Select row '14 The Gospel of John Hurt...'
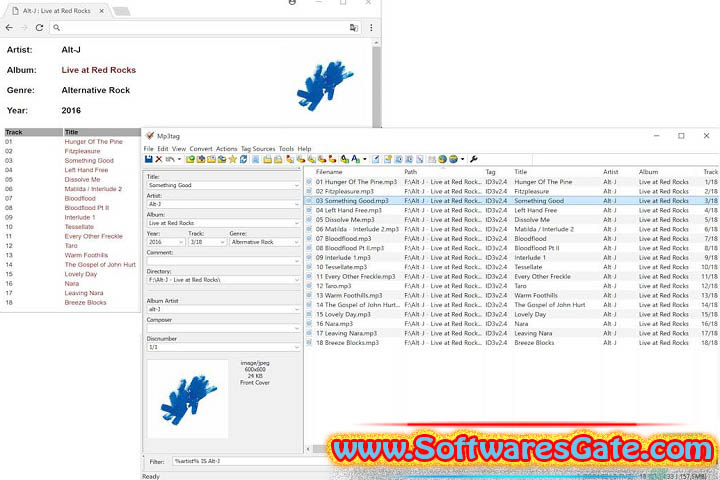The height and width of the screenshot is (480, 720). 511,305
